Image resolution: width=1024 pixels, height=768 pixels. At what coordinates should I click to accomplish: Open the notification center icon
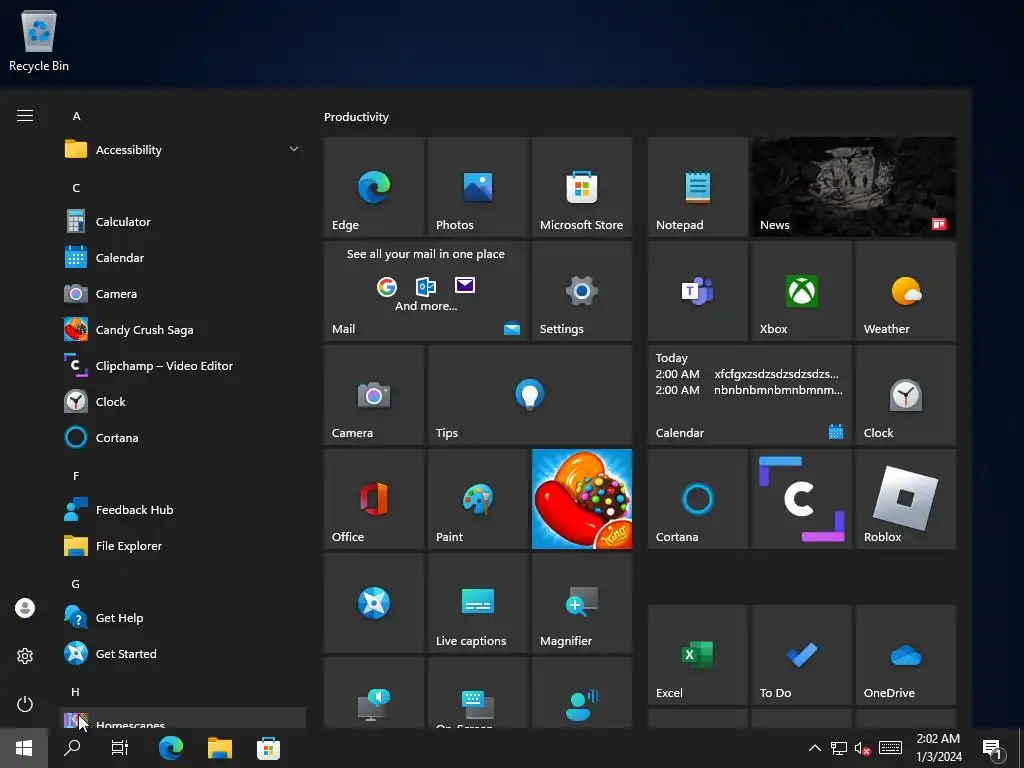point(992,750)
